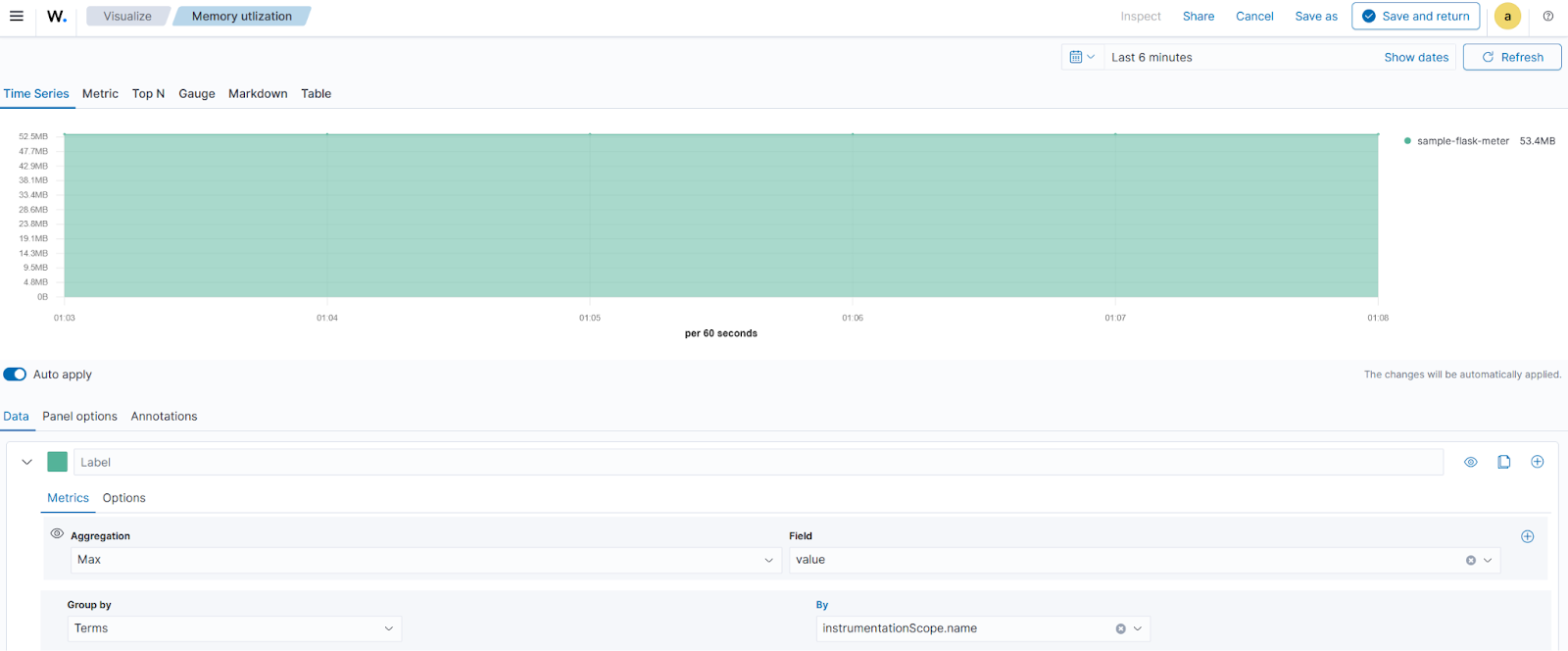1568x651 pixels.
Task: Add a new series with plus icon
Action: coord(1538,462)
